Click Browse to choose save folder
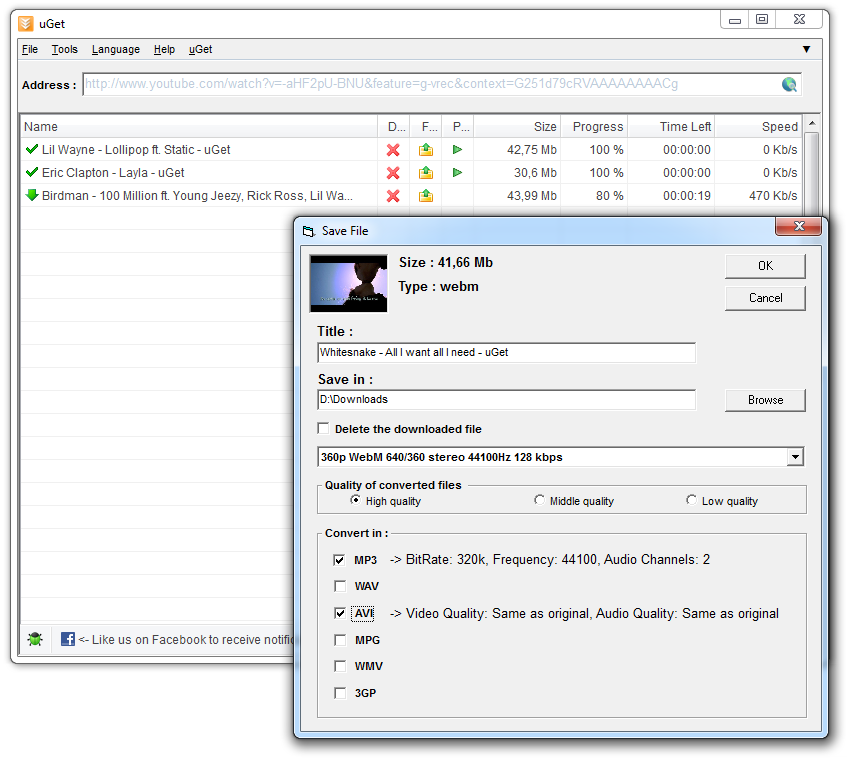856x764 pixels. point(765,400)
